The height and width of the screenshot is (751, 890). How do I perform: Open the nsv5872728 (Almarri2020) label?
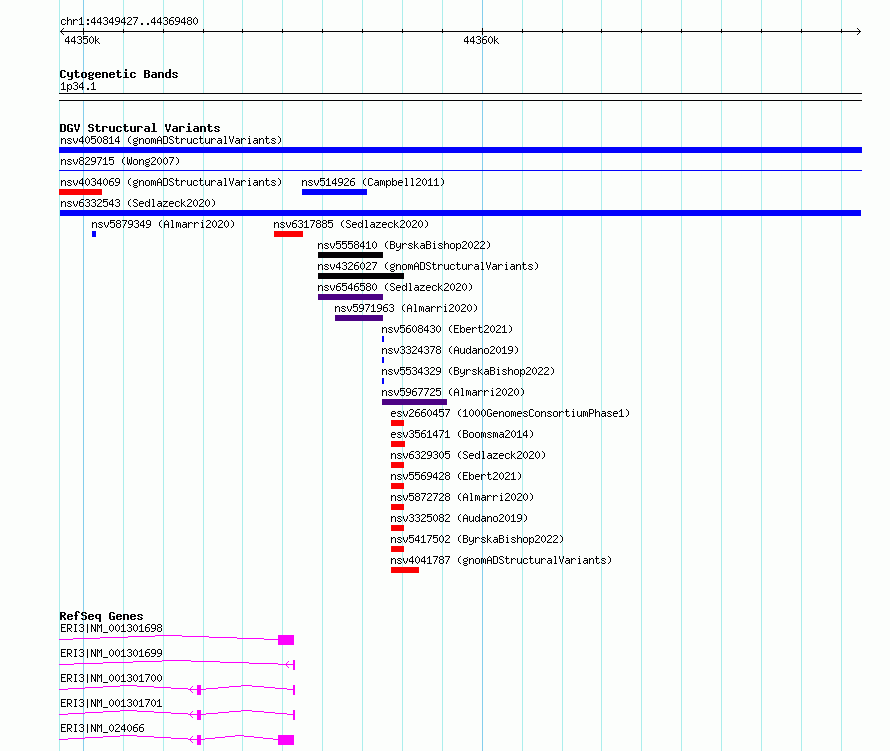click(x=462, y=497)
